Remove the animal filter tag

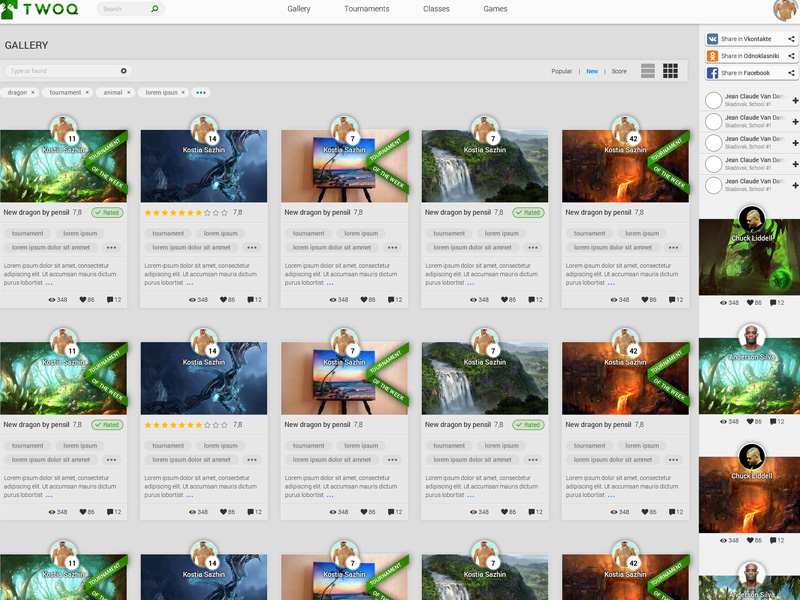129,93
